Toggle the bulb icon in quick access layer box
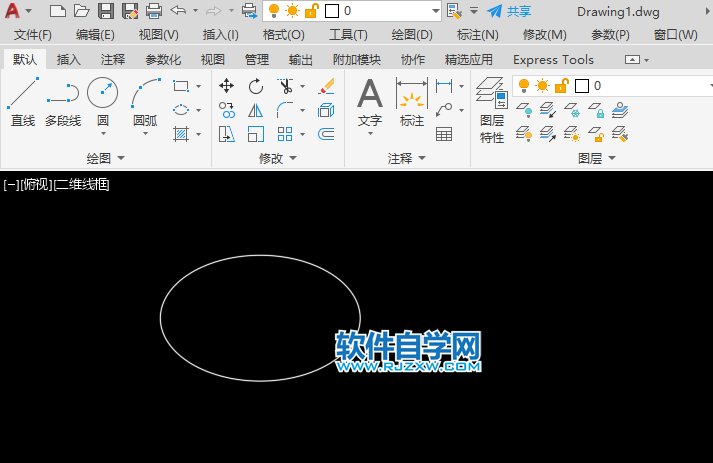 coord(274,11)
